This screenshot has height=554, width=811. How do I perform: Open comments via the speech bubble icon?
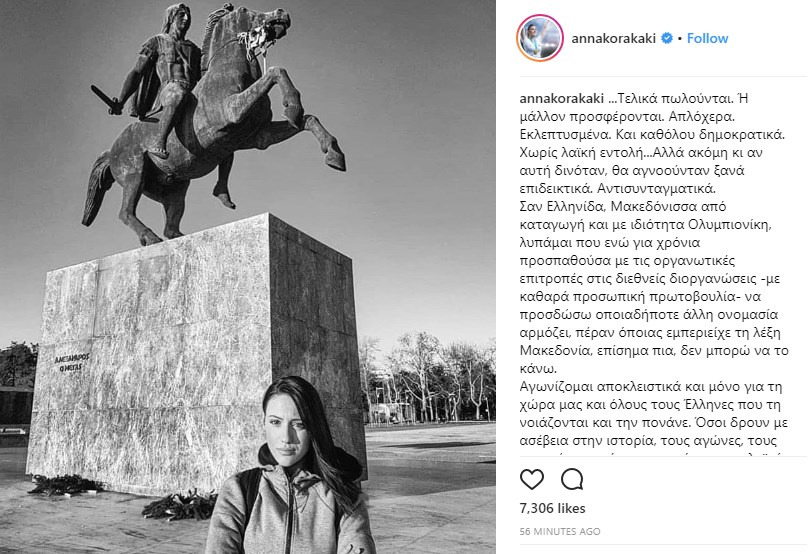coord(572,480)
